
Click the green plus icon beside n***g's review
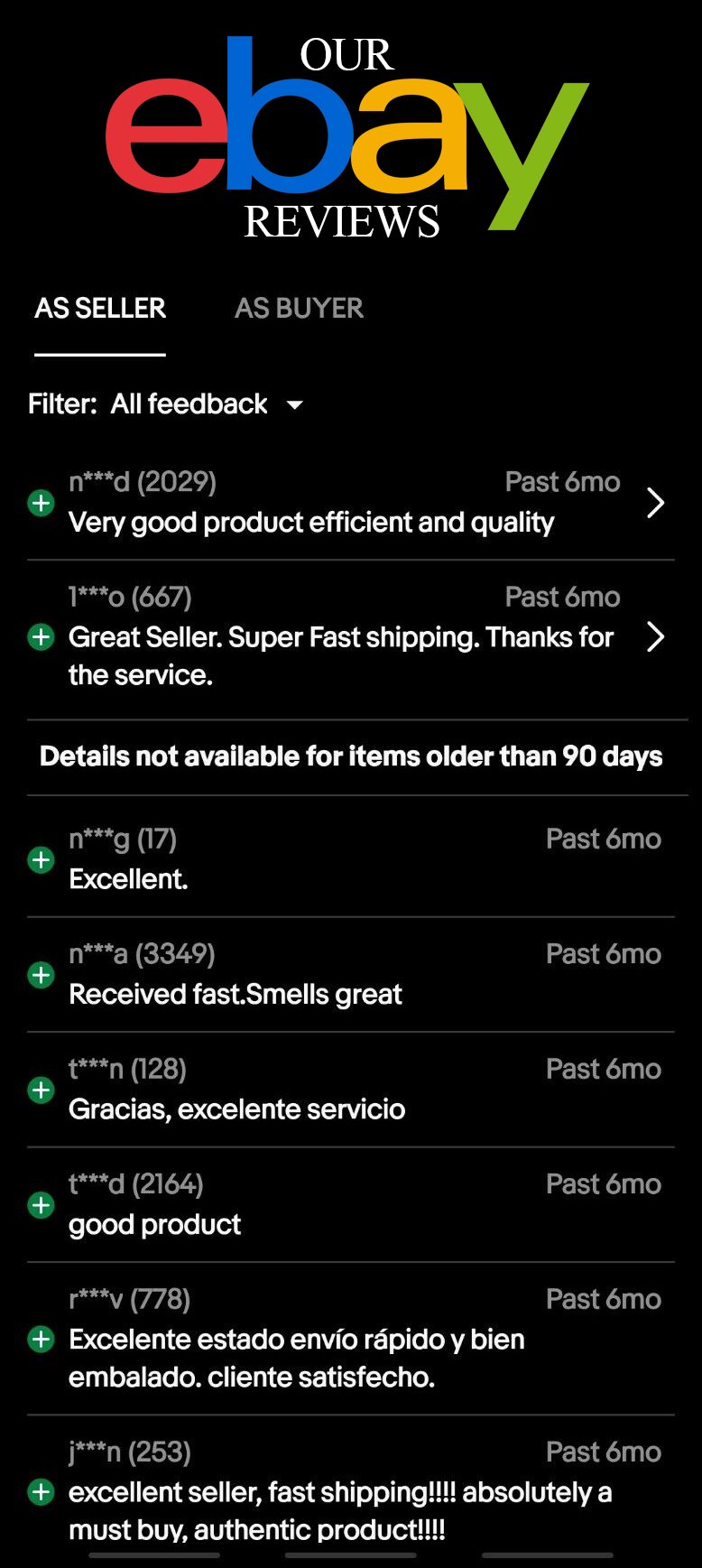pyautogui.click(x=41, y=859)
